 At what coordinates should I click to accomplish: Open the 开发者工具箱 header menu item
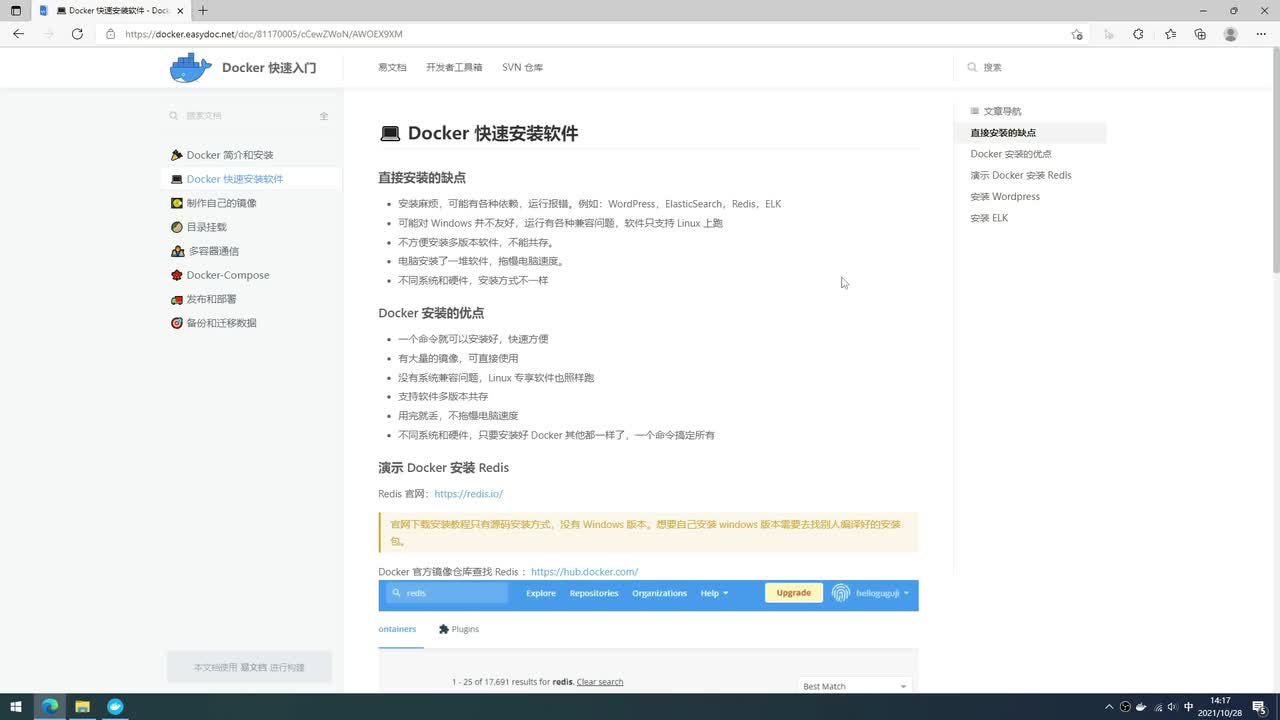pyautogui.click(x=454, y=67)
